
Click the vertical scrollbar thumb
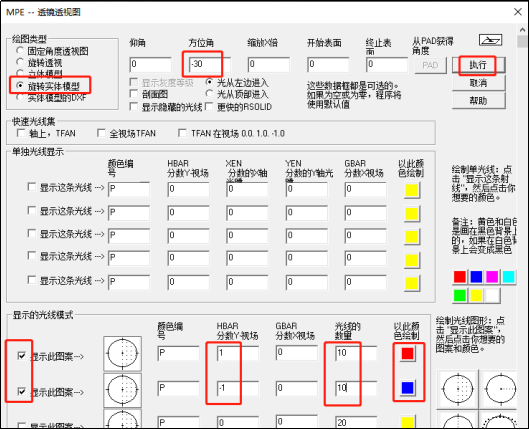point(522,42)
